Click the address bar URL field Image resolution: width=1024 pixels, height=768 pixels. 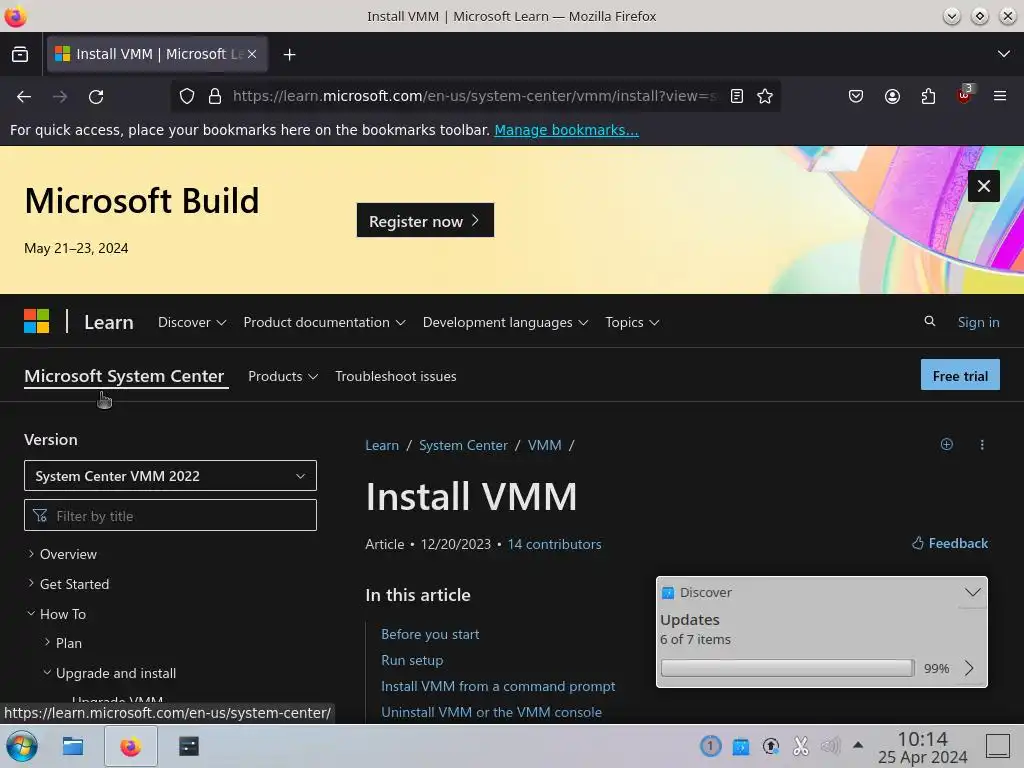pos(475,97)
